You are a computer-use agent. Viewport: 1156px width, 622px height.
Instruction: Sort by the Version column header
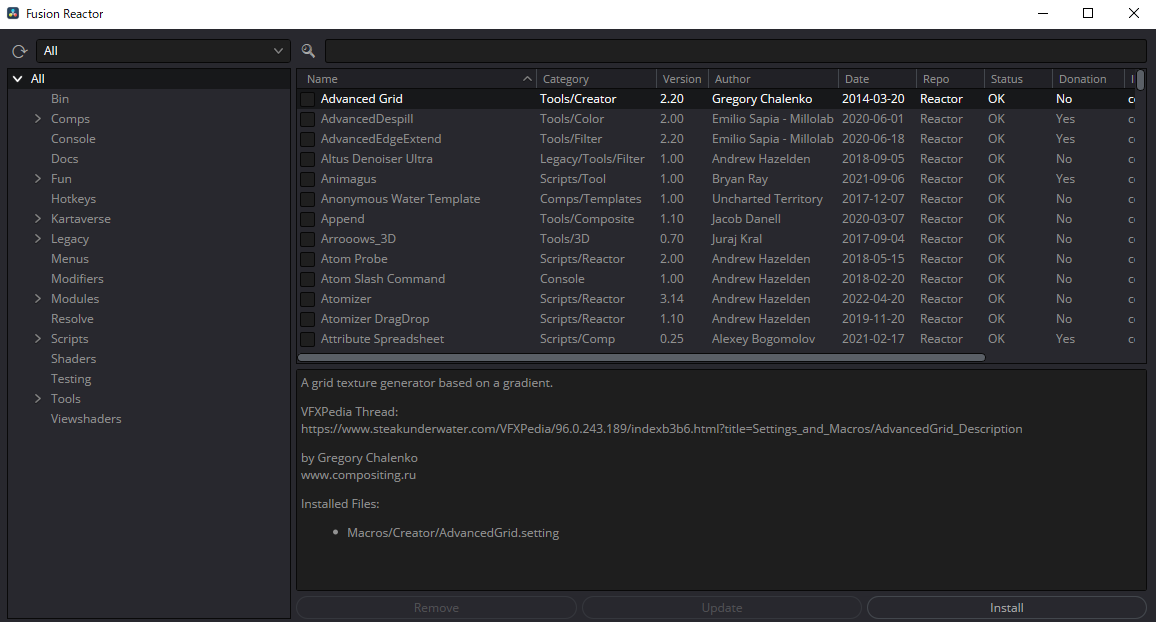pos(682,79)
